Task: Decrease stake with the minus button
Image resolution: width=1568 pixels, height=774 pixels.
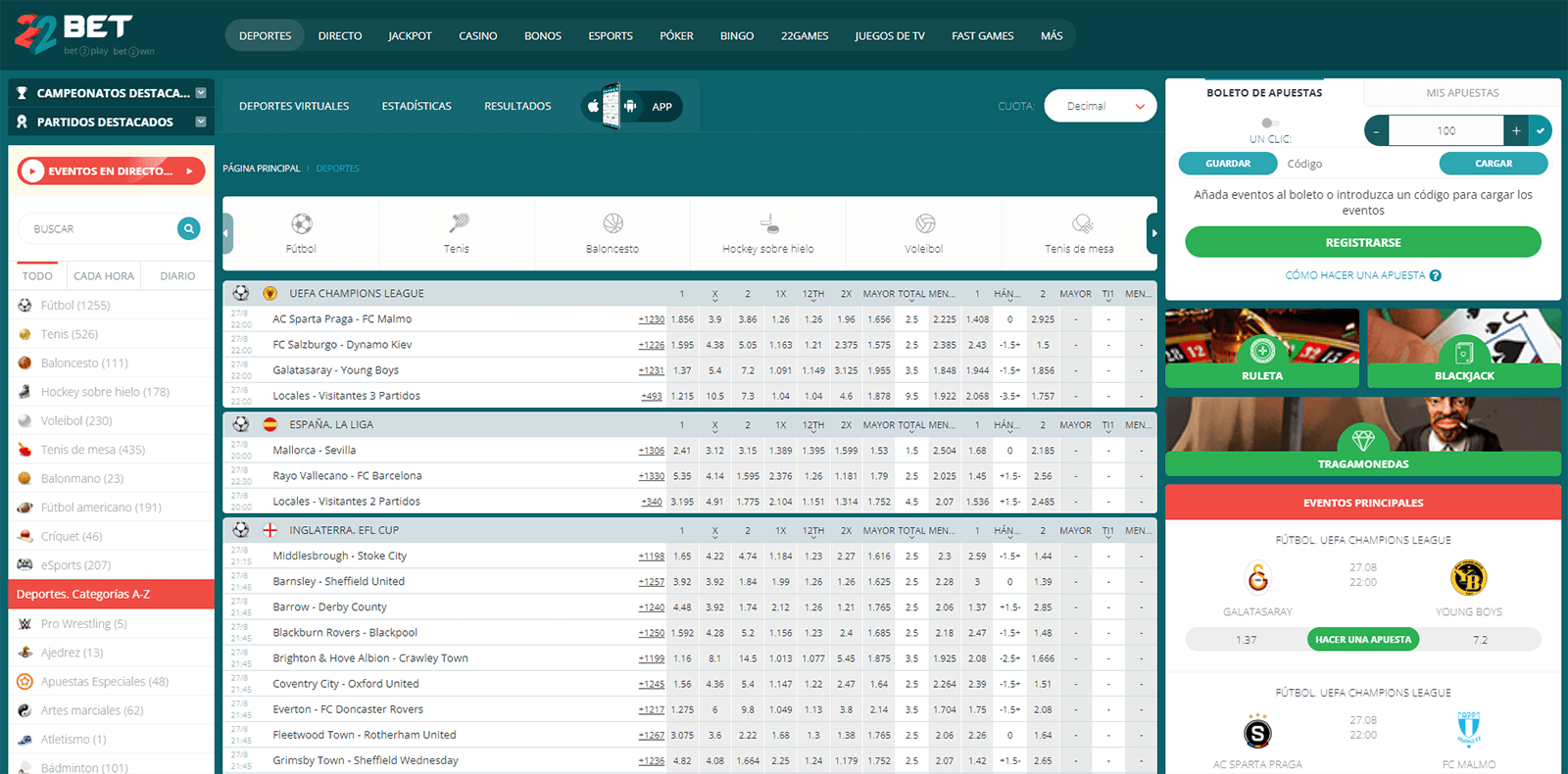Action: (1377, 130)
